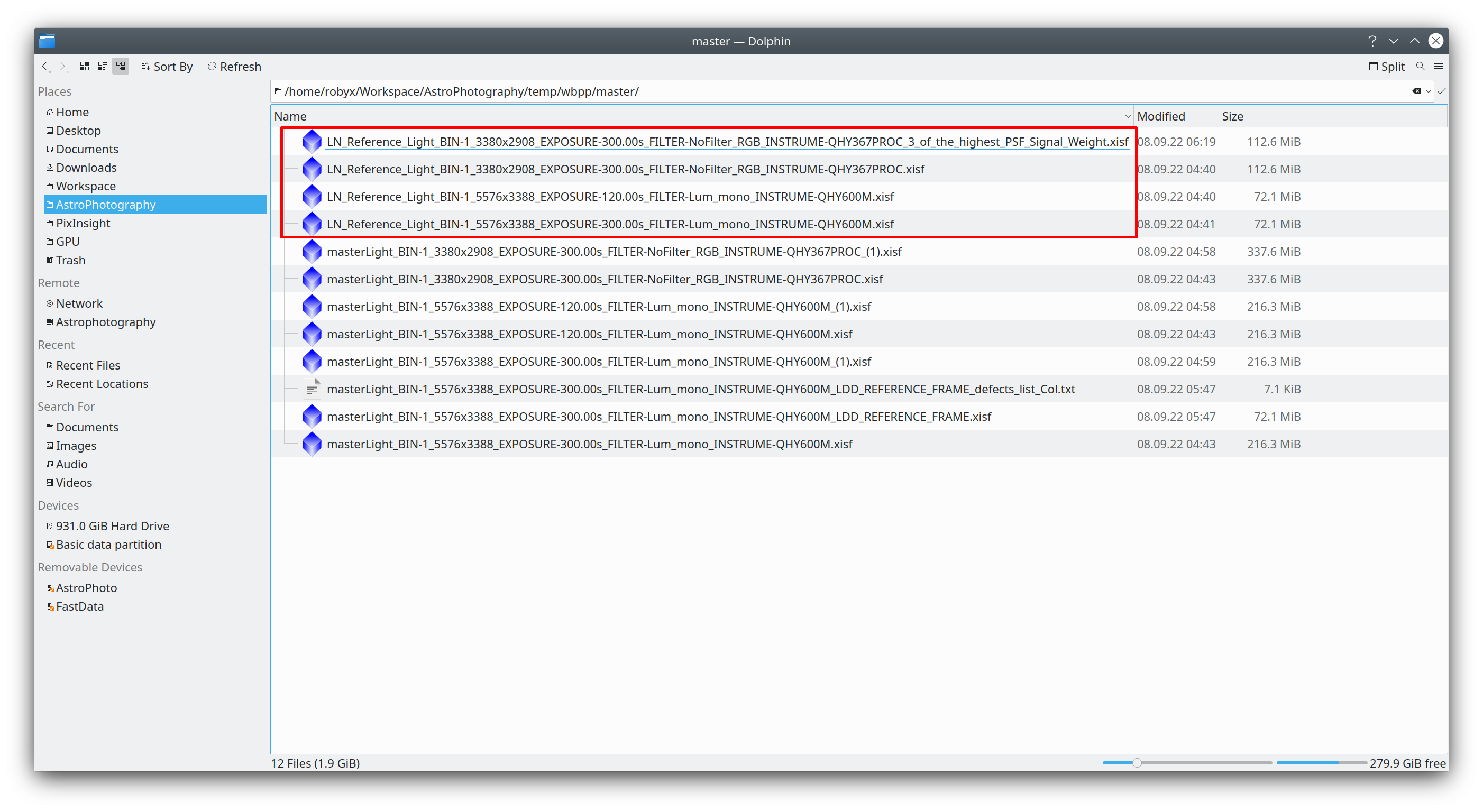The height and width of the screenshot is (812, 1483).
Task: Show Recent Locations
Action: point(102,384)
